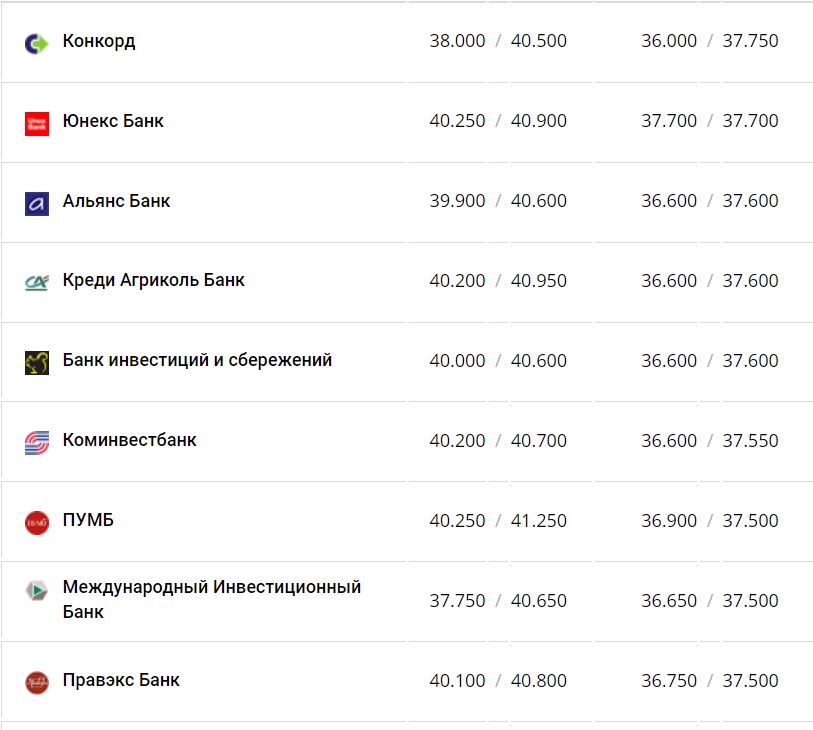
Task: Open Международный Инвестиционный Банк name link
Action: coord(211,598)
